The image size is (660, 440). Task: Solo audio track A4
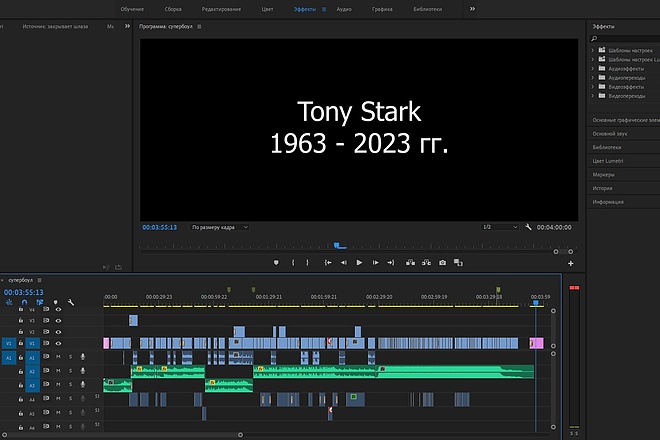[70, 398]
